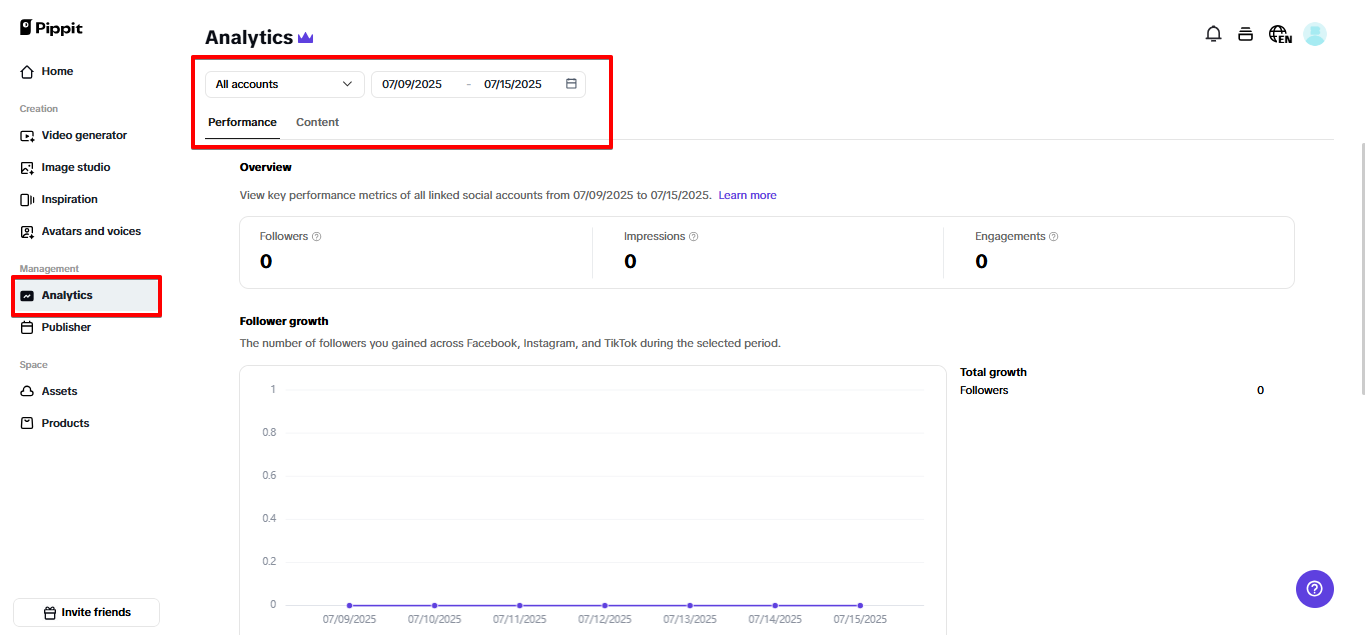The image size is (1365, 640).
Task: Click the Engagements info tooltip icon
Action: click(1053, 237)
